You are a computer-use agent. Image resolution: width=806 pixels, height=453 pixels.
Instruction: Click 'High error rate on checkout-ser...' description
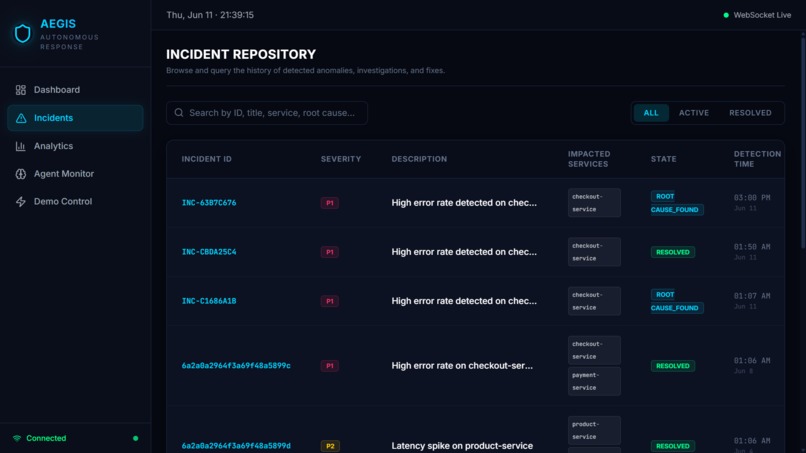pos(462,366)
